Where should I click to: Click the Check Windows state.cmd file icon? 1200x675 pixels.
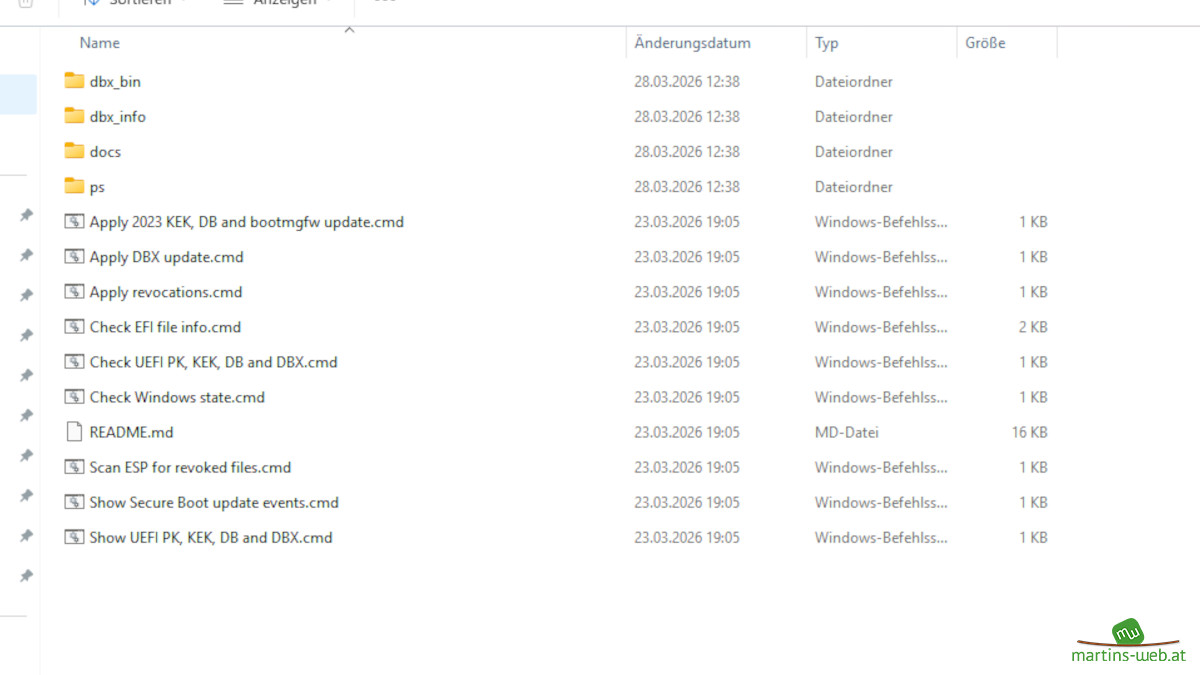[x=74, y=397]
